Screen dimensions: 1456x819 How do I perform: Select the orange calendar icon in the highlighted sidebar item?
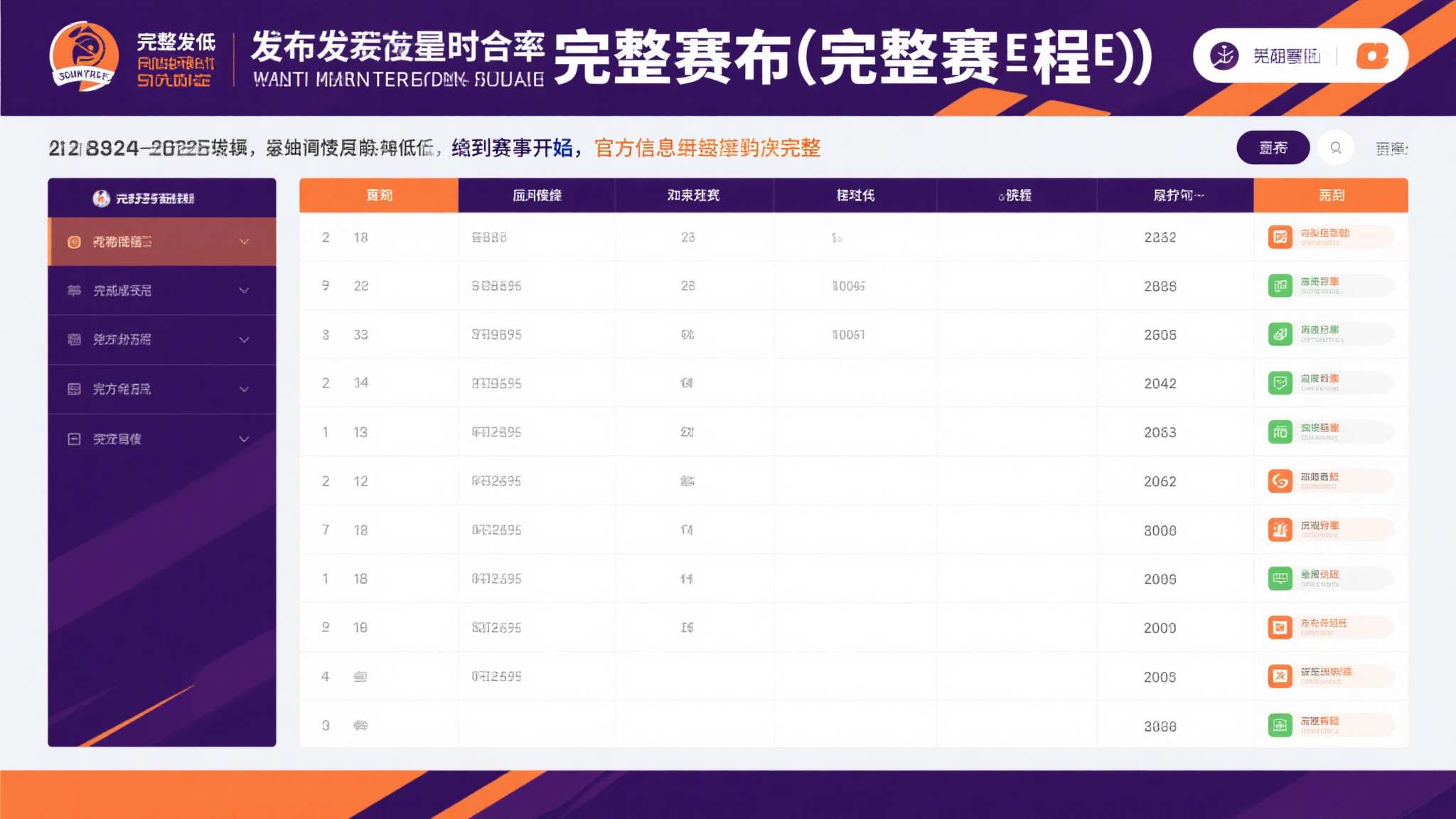tap(75, 240)
